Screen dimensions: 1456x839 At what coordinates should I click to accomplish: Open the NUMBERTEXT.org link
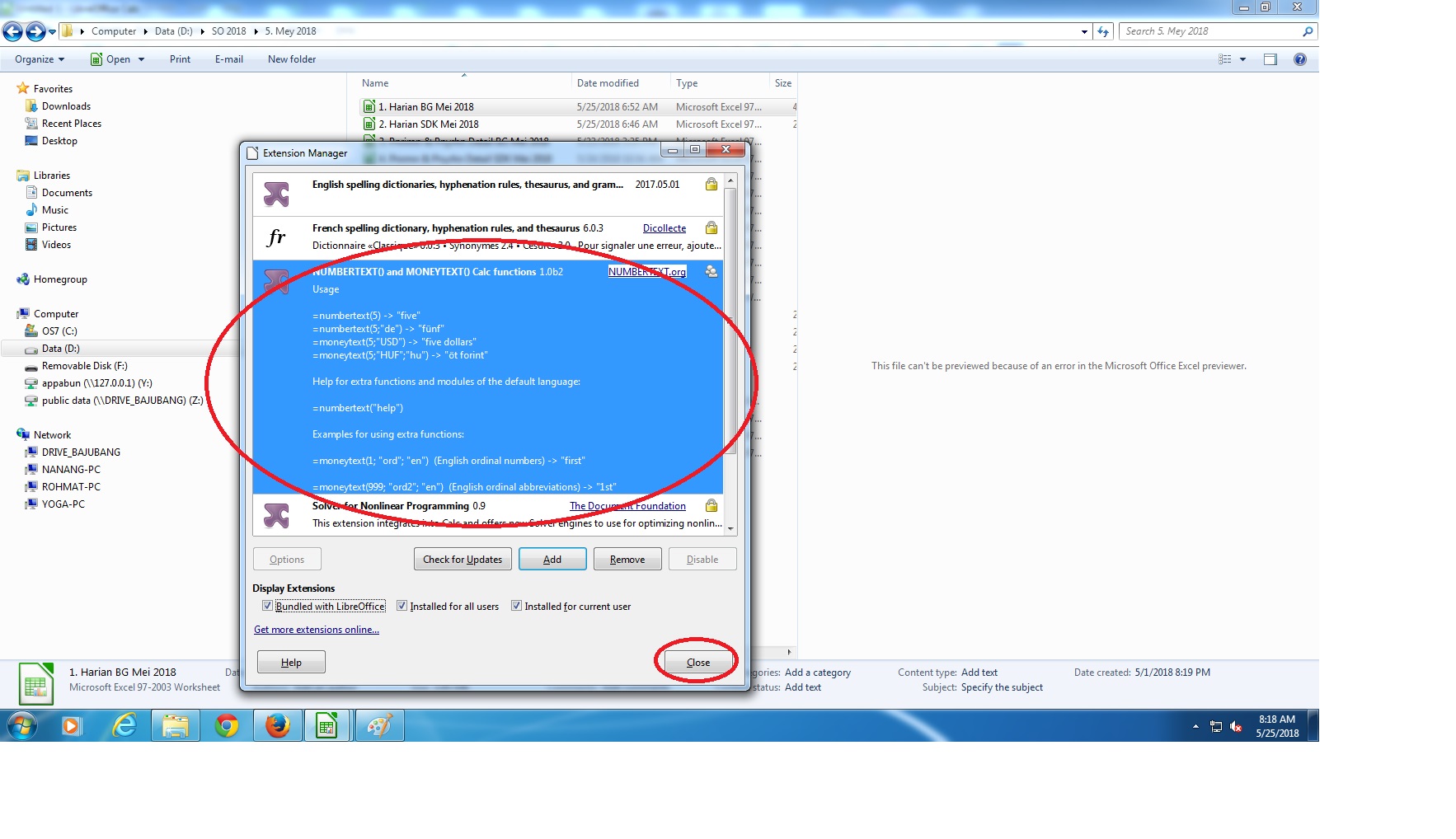point(647,272)
